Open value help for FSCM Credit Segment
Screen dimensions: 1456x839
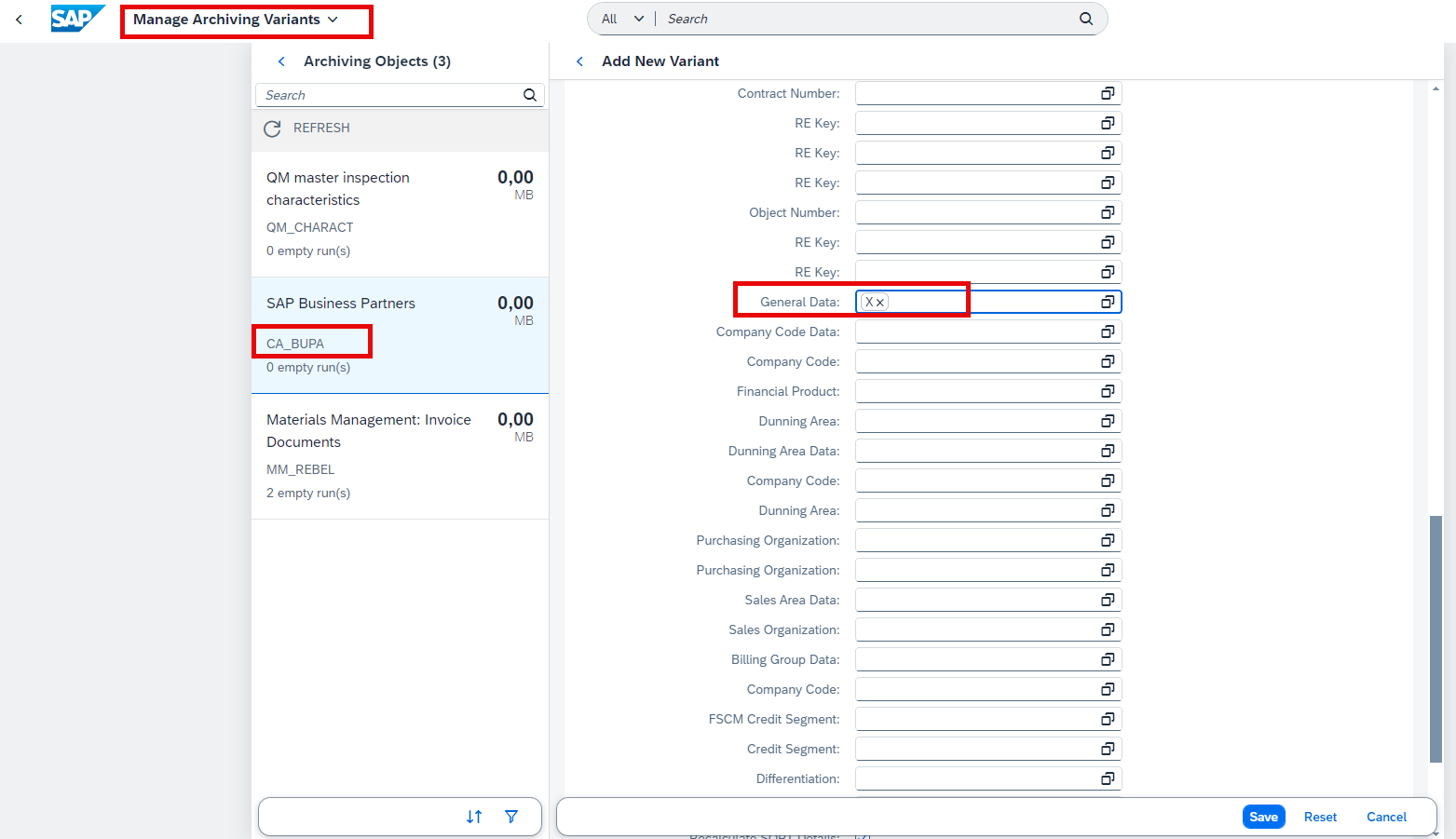(1108, 719)
